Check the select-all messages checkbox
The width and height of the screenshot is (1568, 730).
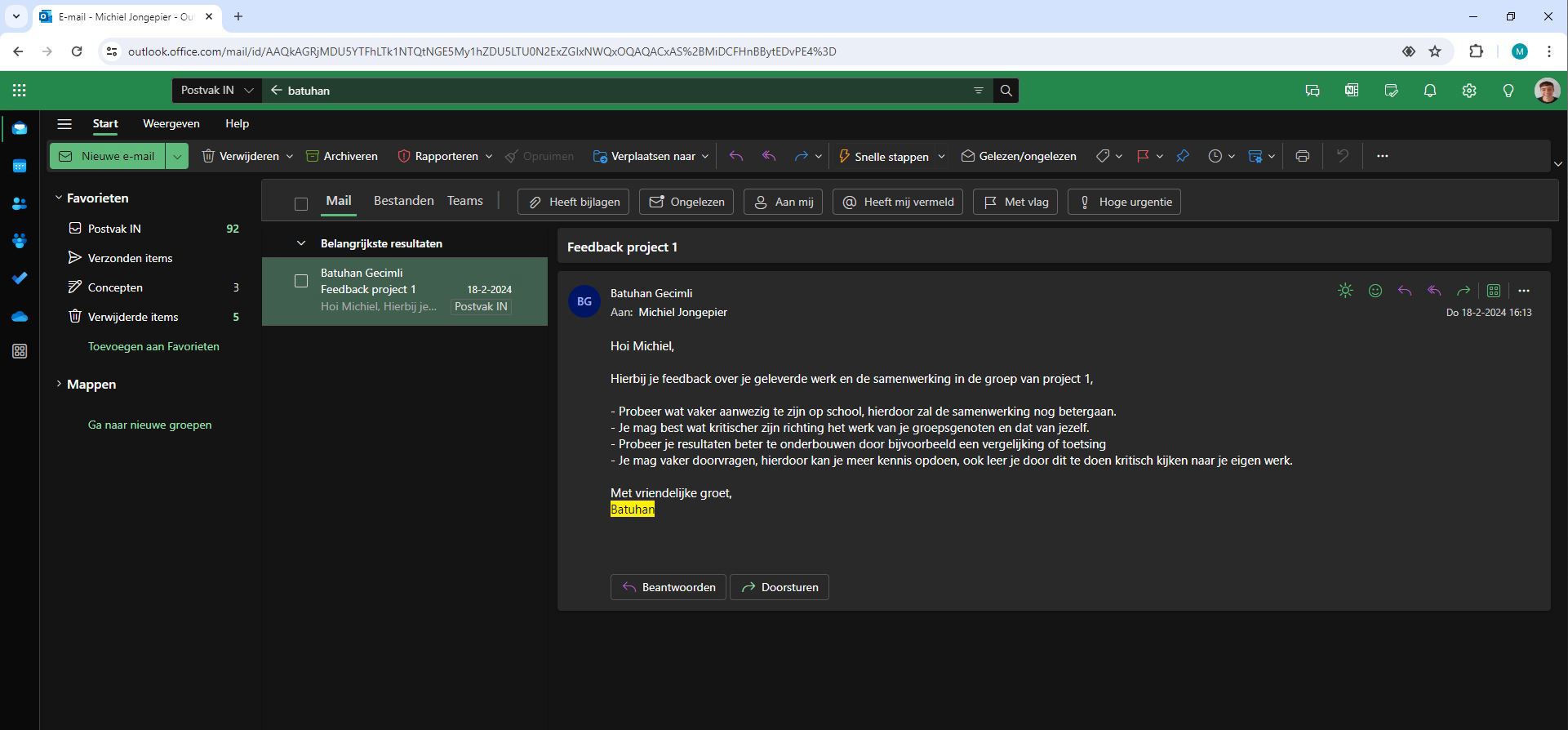301,204
